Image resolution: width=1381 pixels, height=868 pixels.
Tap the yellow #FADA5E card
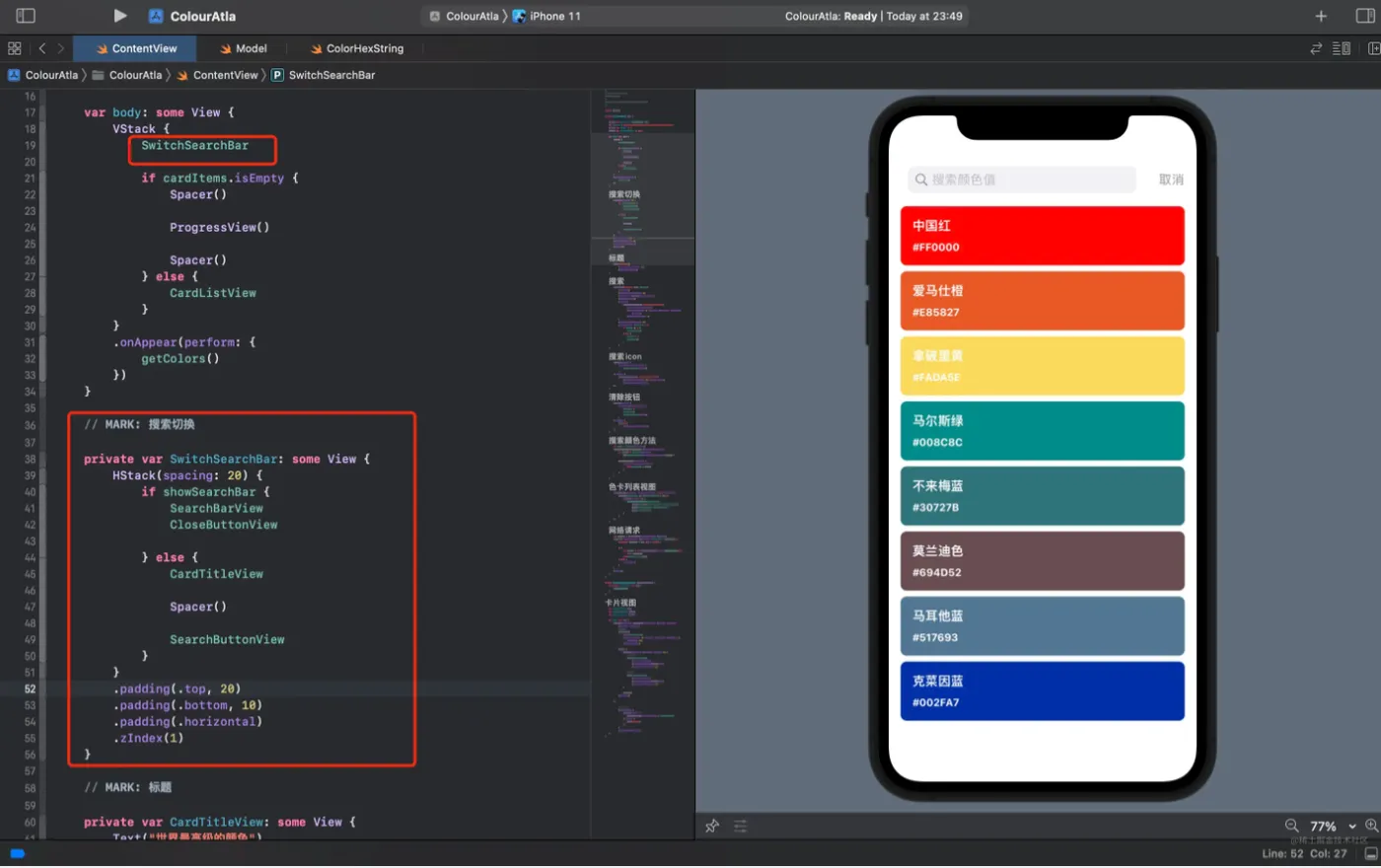click(x=1042, y=366)
